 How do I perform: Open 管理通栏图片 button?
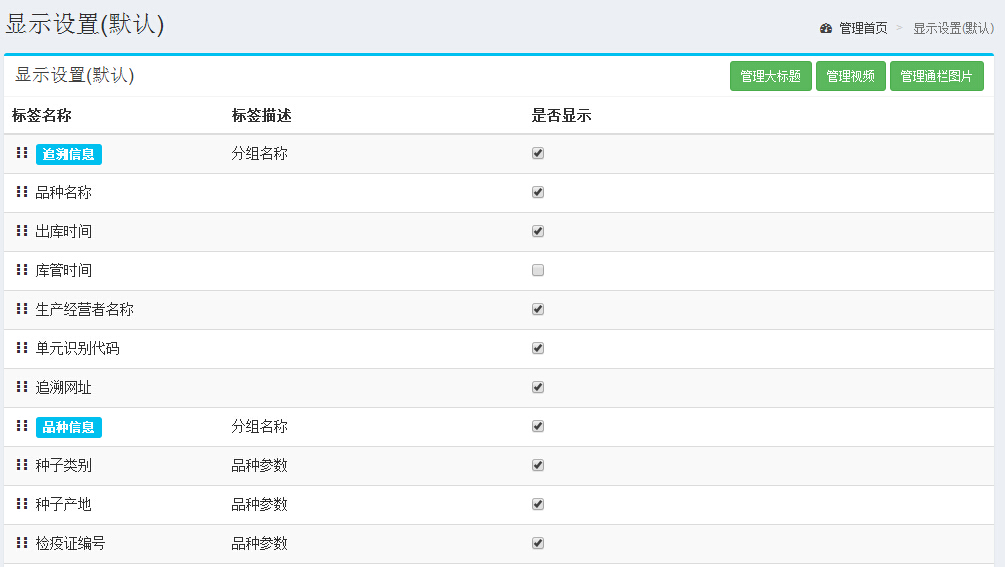click(936, 76)
